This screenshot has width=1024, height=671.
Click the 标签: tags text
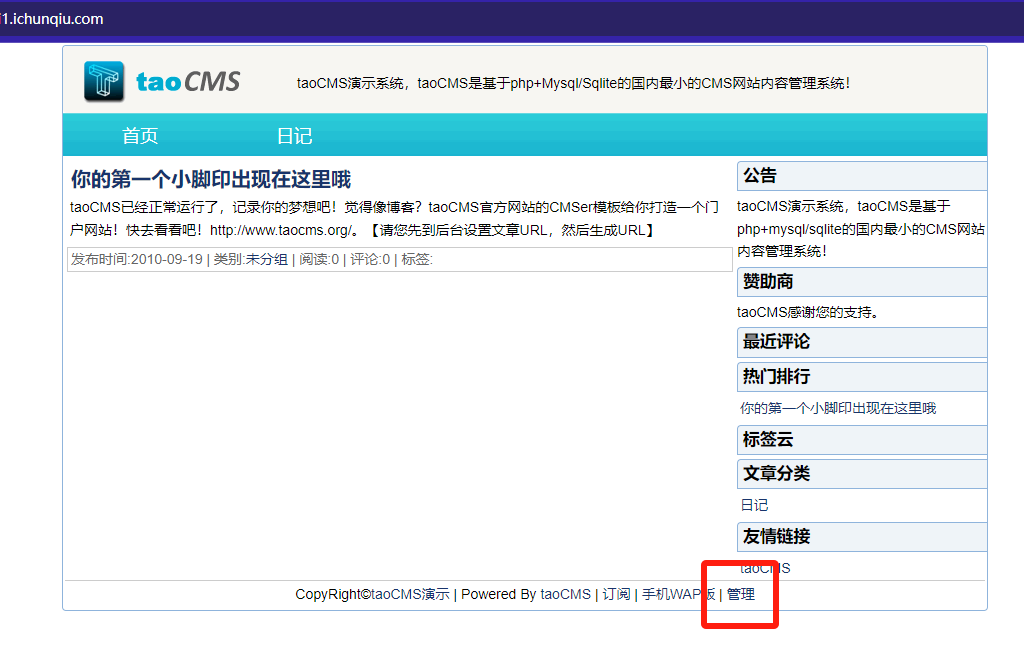tap(417, 259)
